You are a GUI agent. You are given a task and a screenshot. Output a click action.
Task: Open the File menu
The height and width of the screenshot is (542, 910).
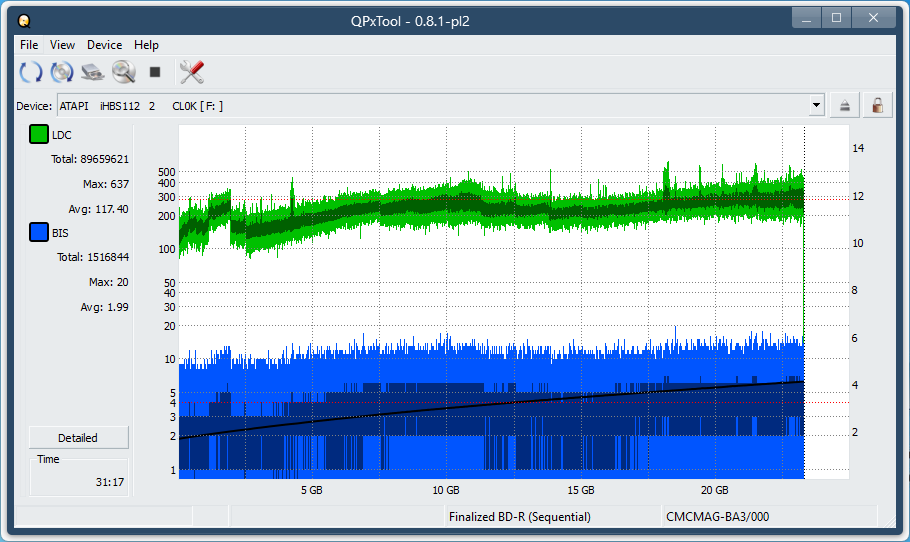point(29,45)
